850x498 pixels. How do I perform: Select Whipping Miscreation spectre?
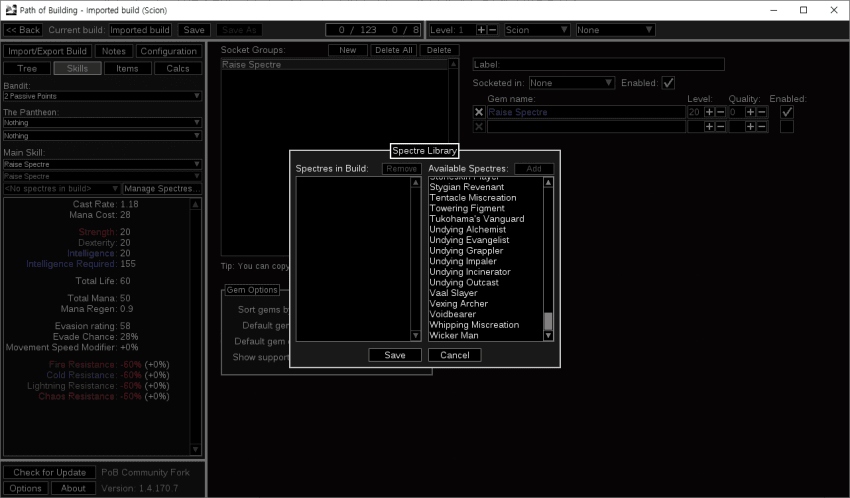click(x=474, y=325)
